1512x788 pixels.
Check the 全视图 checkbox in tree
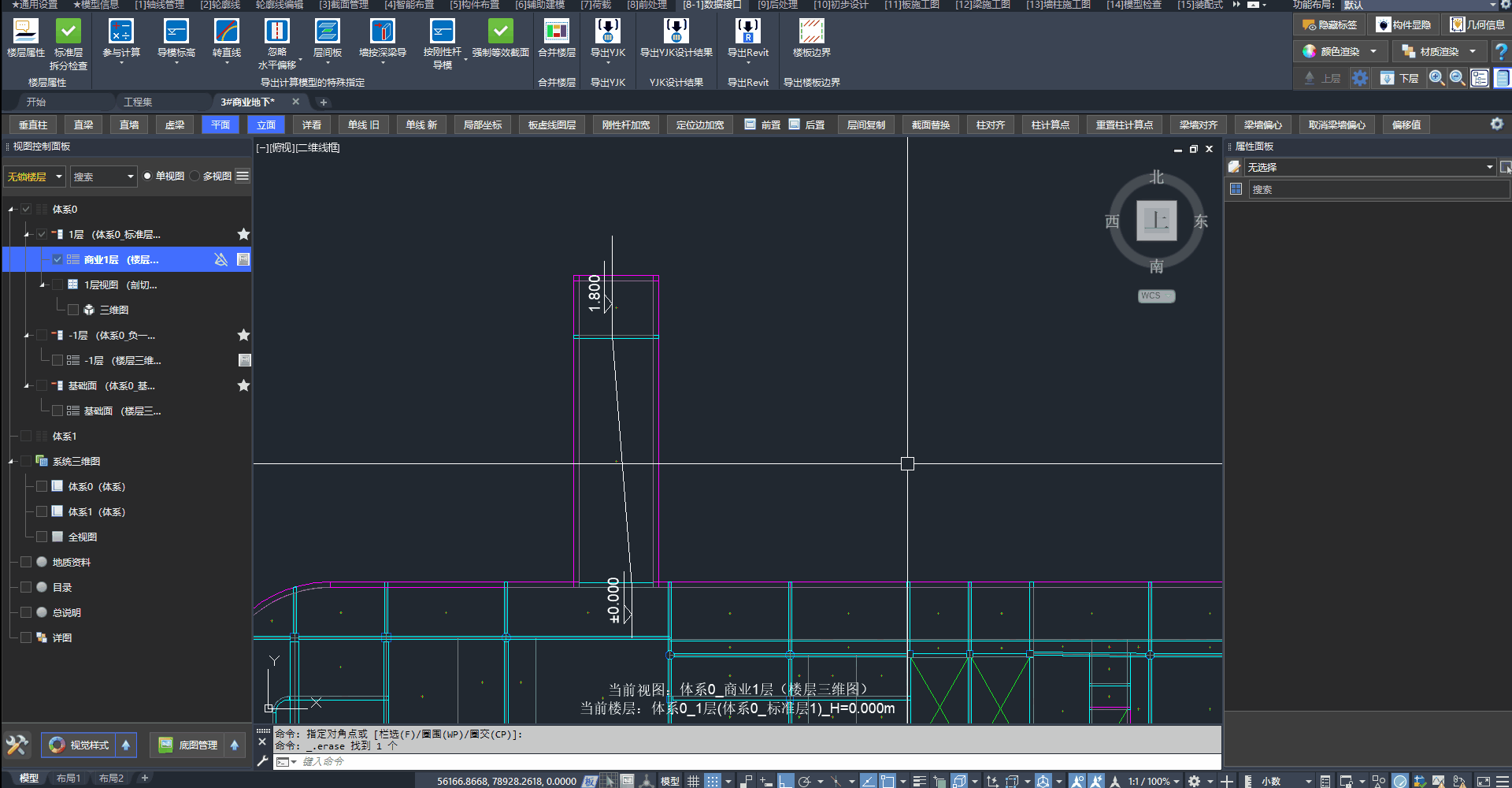tap(42, 537)
